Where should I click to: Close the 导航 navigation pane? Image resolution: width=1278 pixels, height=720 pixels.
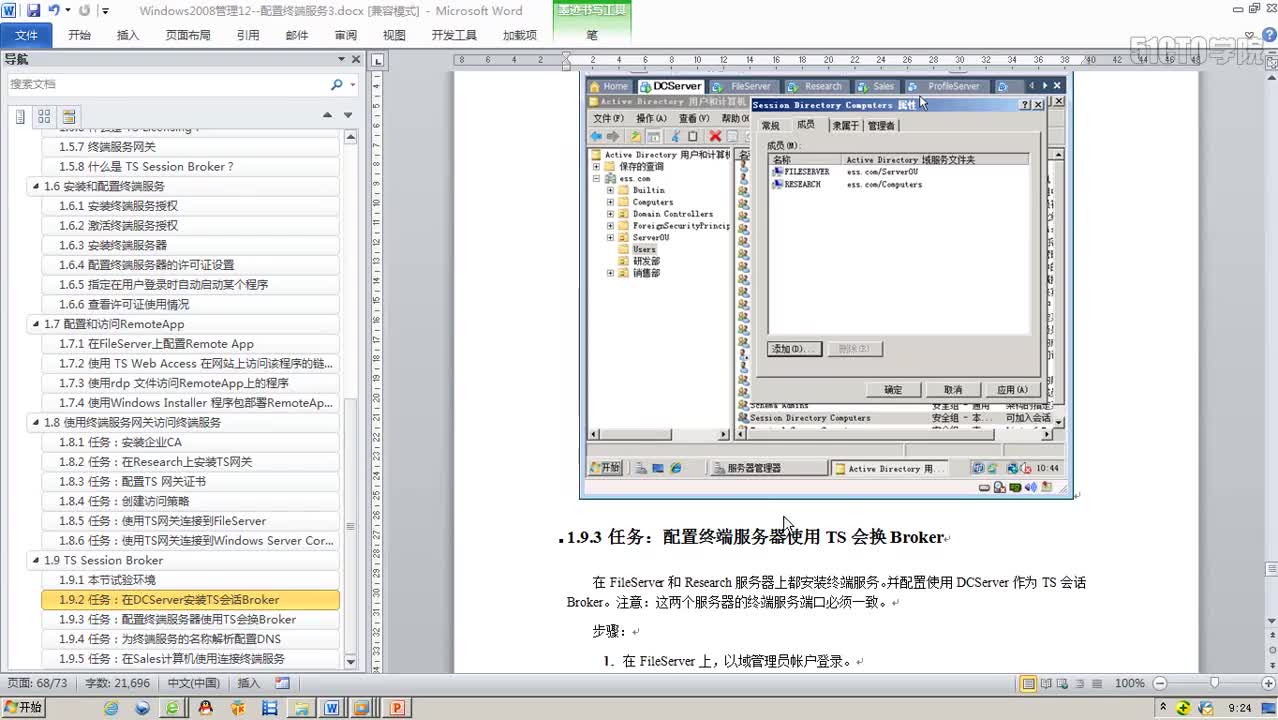click(356, 59)
